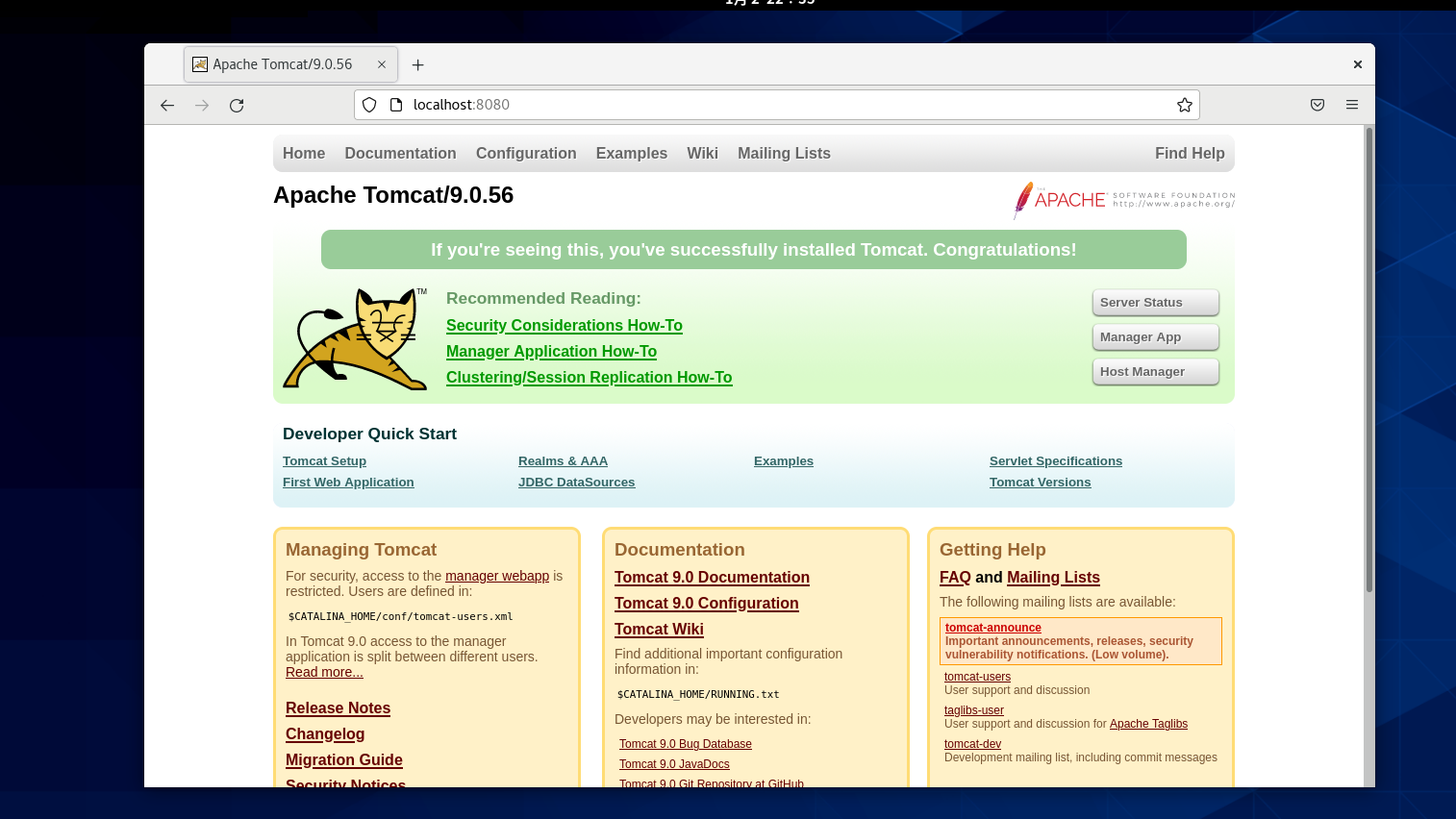Open Tomcat 9.0 JavaDocs link
This screenshot has width=1456, height=819.
674,764
